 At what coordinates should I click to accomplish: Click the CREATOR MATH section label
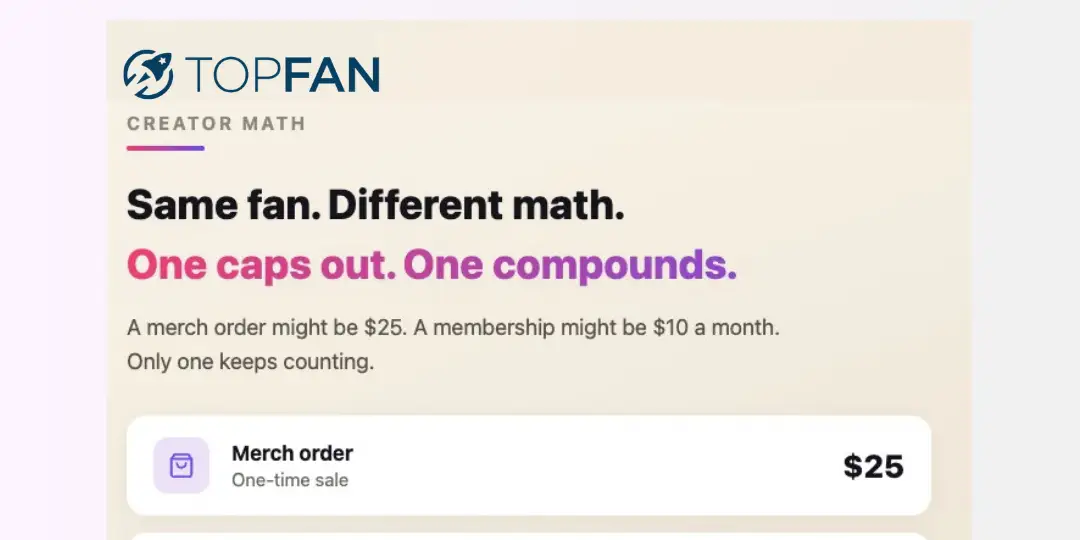(216, 124)
